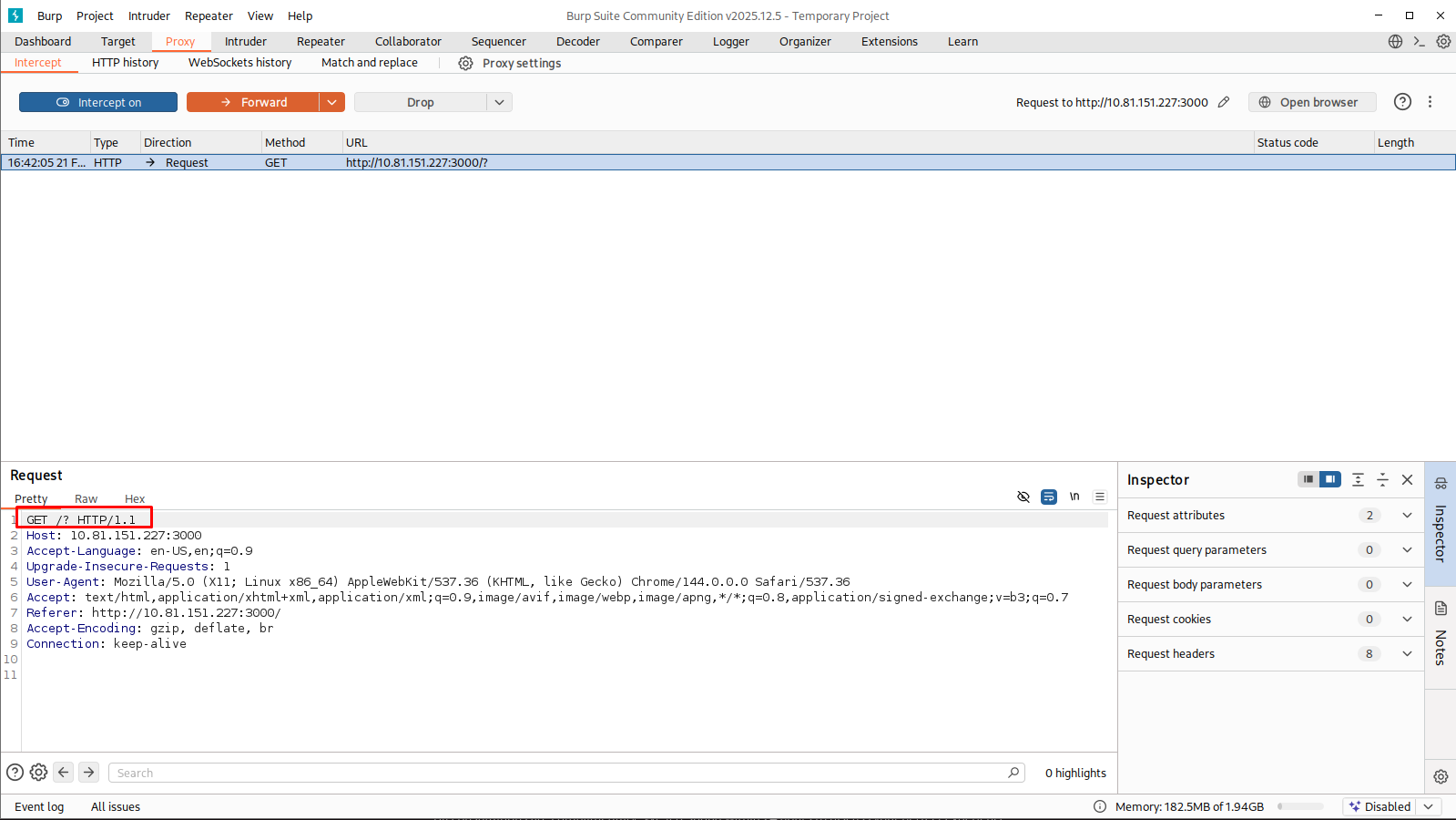
Task: Forward the intercepted request
Action: tap(253, 102)
